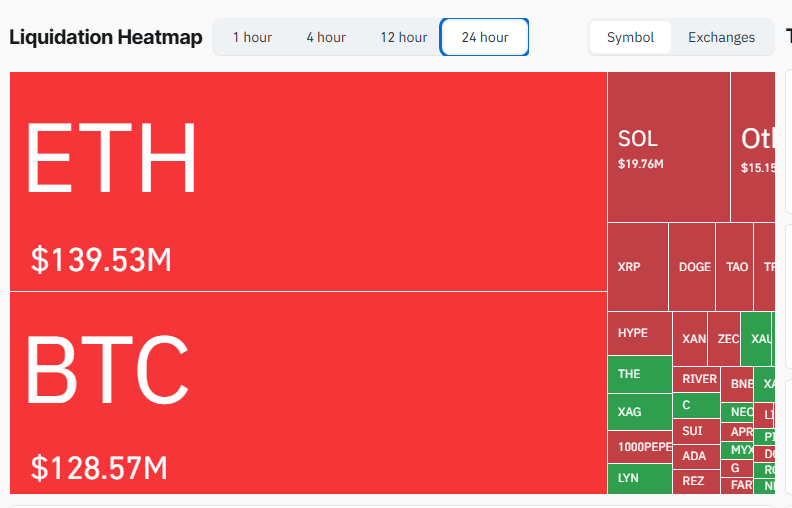
Task: Open the SOL $19.76M tile
Action: (668, 147)
